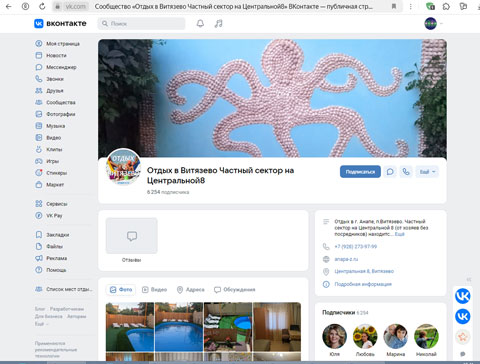Select the Видео tab
The height and width of the screenshot is (364, 480).
pyautogui.click(x=154, y=290)
